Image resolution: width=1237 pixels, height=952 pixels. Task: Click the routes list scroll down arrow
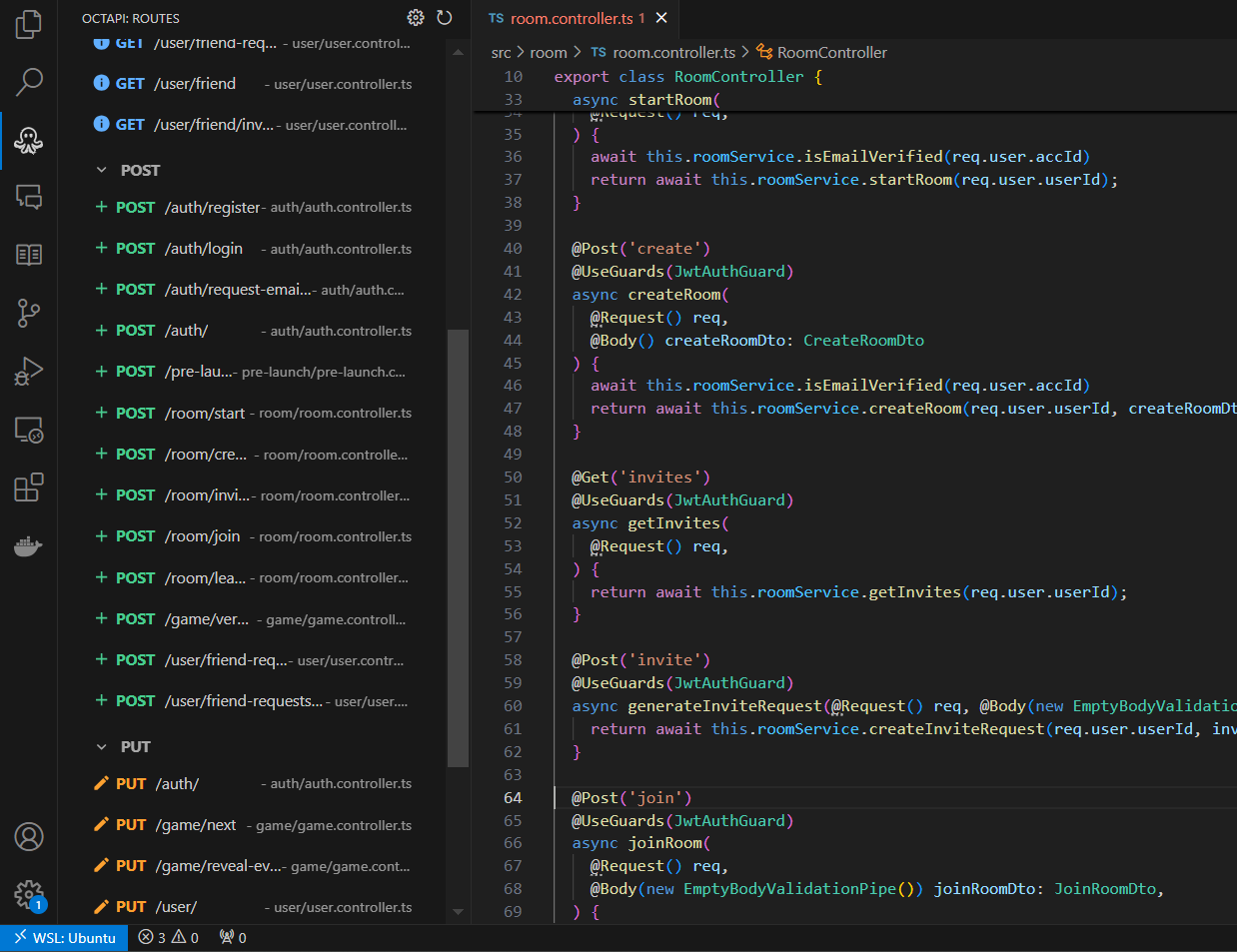pos(458,911)
